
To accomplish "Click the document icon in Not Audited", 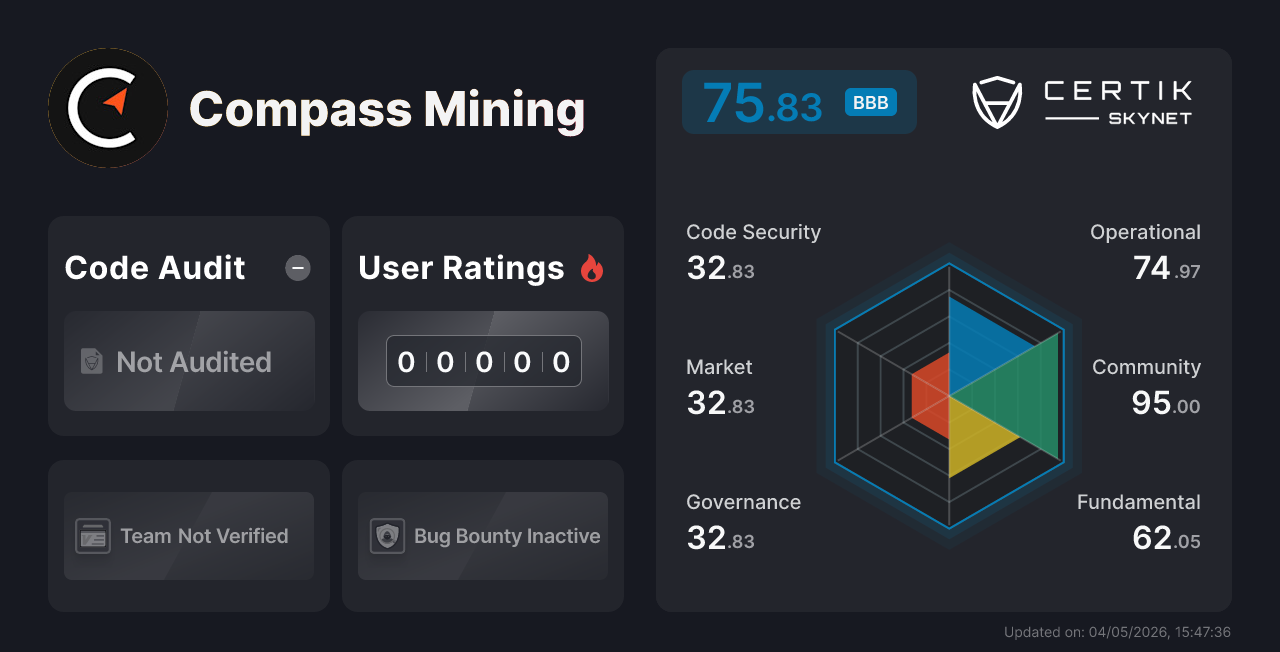I will tap(92, 362).
